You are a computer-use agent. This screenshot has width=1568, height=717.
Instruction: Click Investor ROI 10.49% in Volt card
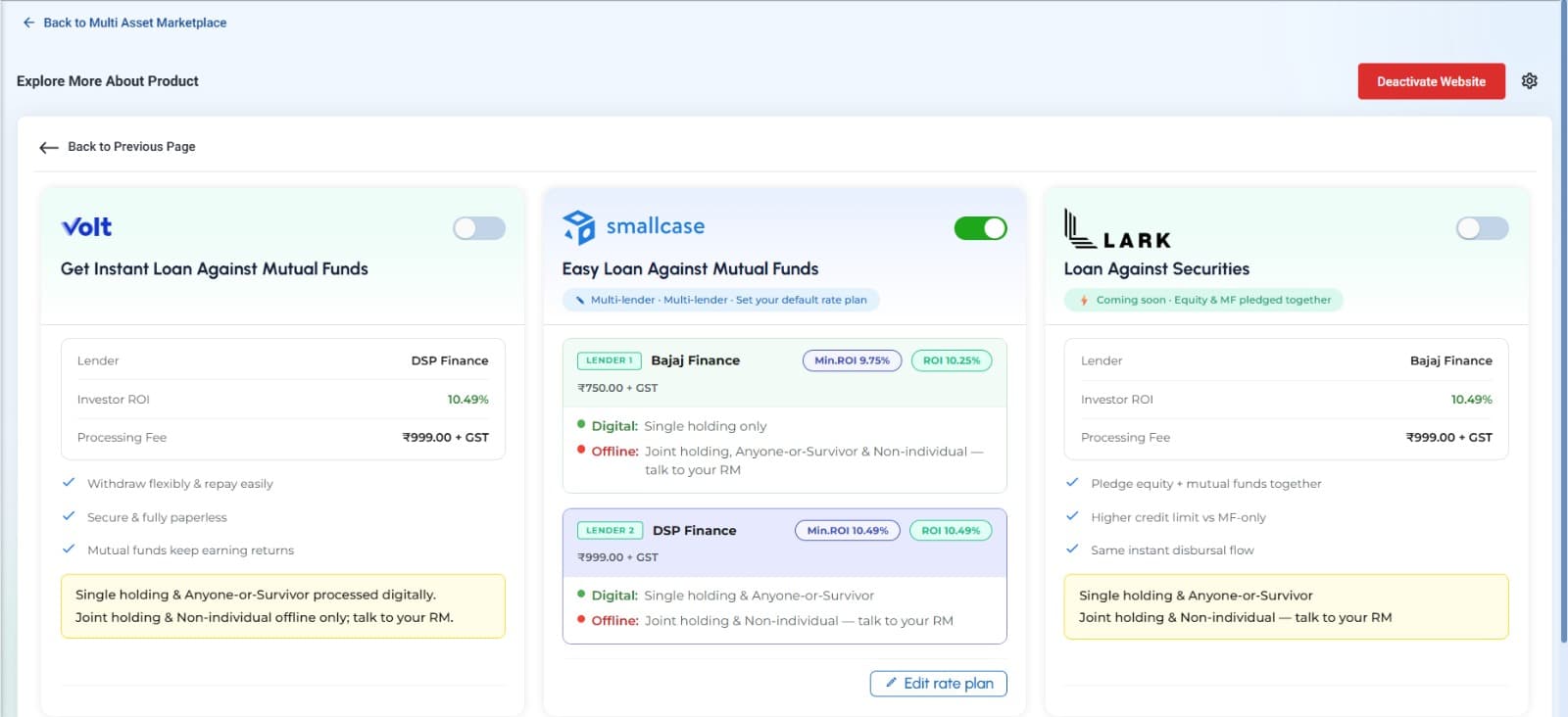point(467,399)
